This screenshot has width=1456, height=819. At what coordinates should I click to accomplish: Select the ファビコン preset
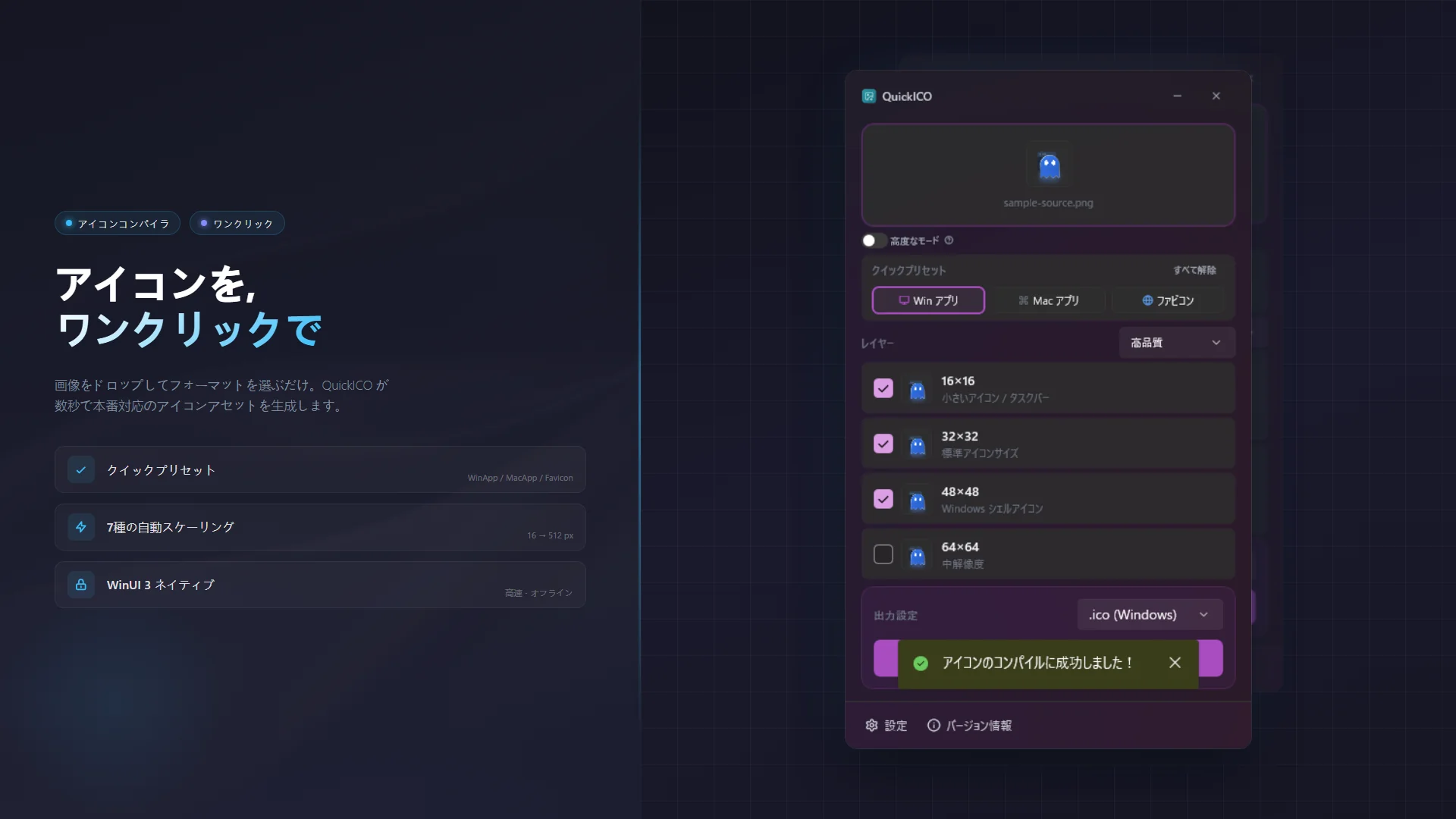1168,300
